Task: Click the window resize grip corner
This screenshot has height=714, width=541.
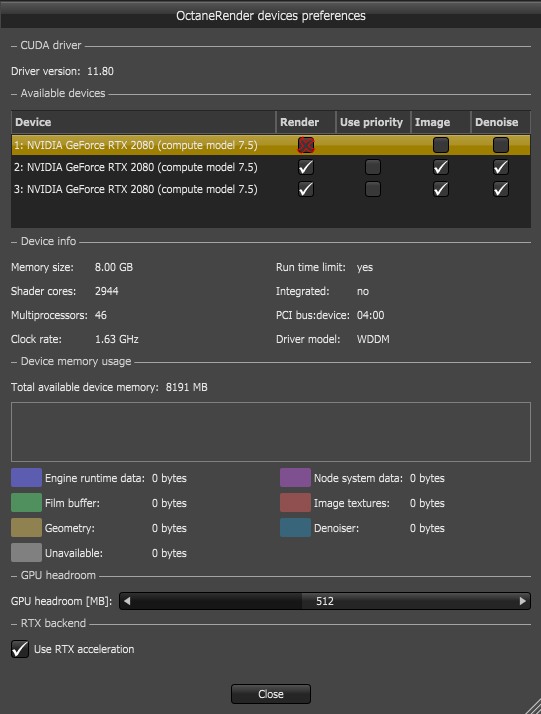Action: [531, 704]
